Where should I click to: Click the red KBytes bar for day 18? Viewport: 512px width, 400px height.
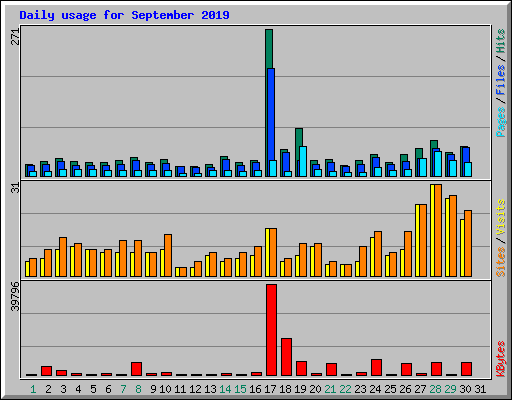click(286, 357)
